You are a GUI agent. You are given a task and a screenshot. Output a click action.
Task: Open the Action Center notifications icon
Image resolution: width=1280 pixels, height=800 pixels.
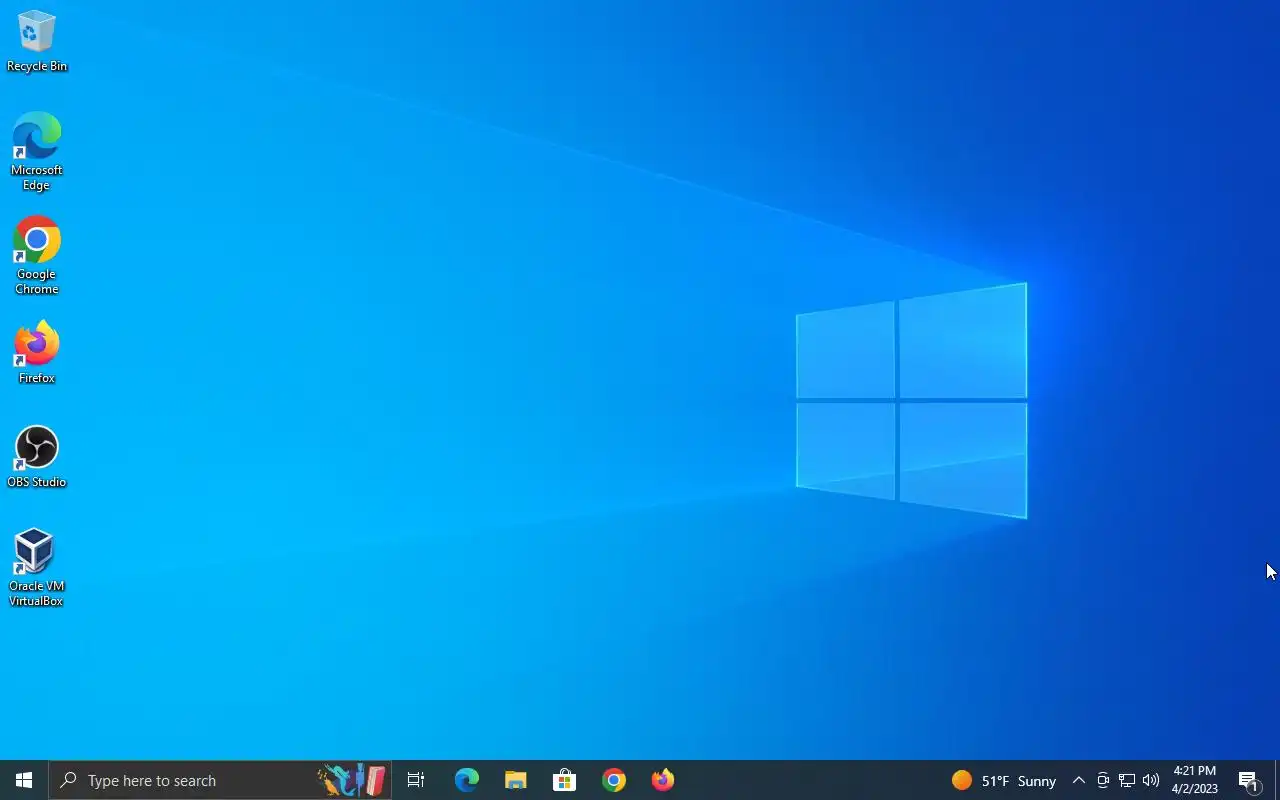1249,780
